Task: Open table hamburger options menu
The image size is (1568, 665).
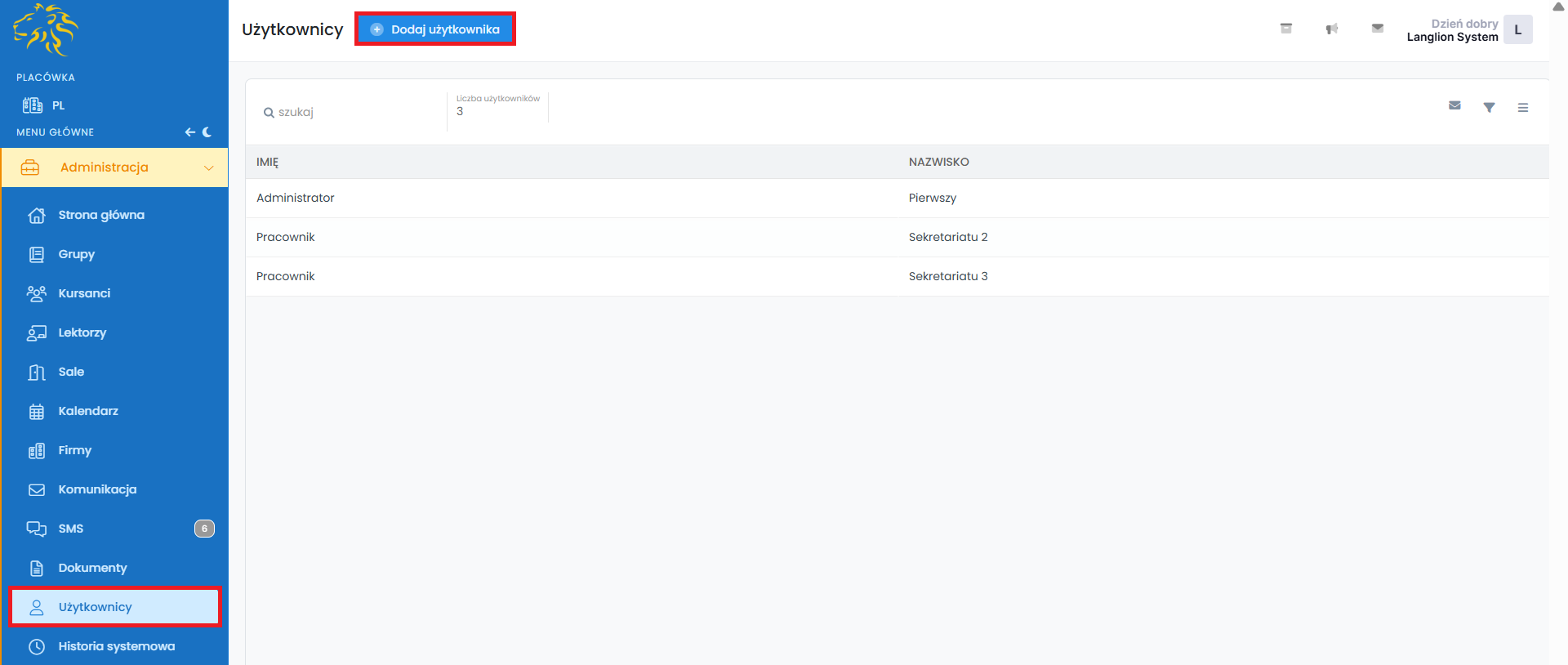Action: click(x=1522, y=107)
